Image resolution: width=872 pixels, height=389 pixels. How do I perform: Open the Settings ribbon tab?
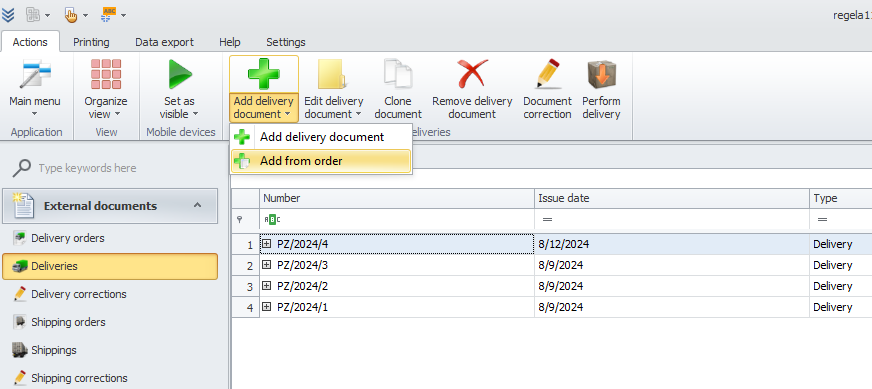(x=286, y=42)
